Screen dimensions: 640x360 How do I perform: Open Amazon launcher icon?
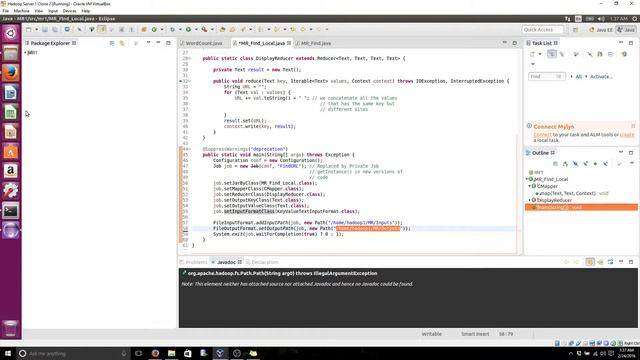click(11, 171)
